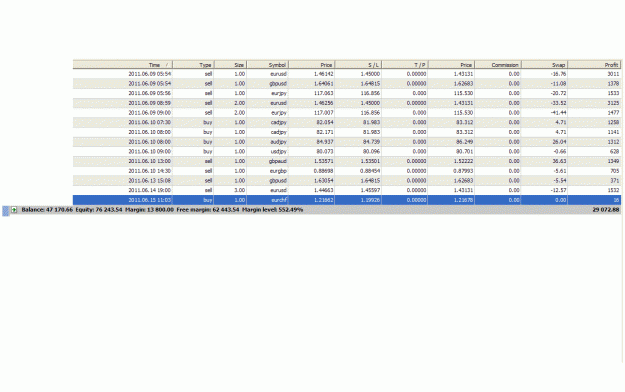Click the stop loss value 80.096
The width and height of the screenshot is (625, 392).
[371, 152]
